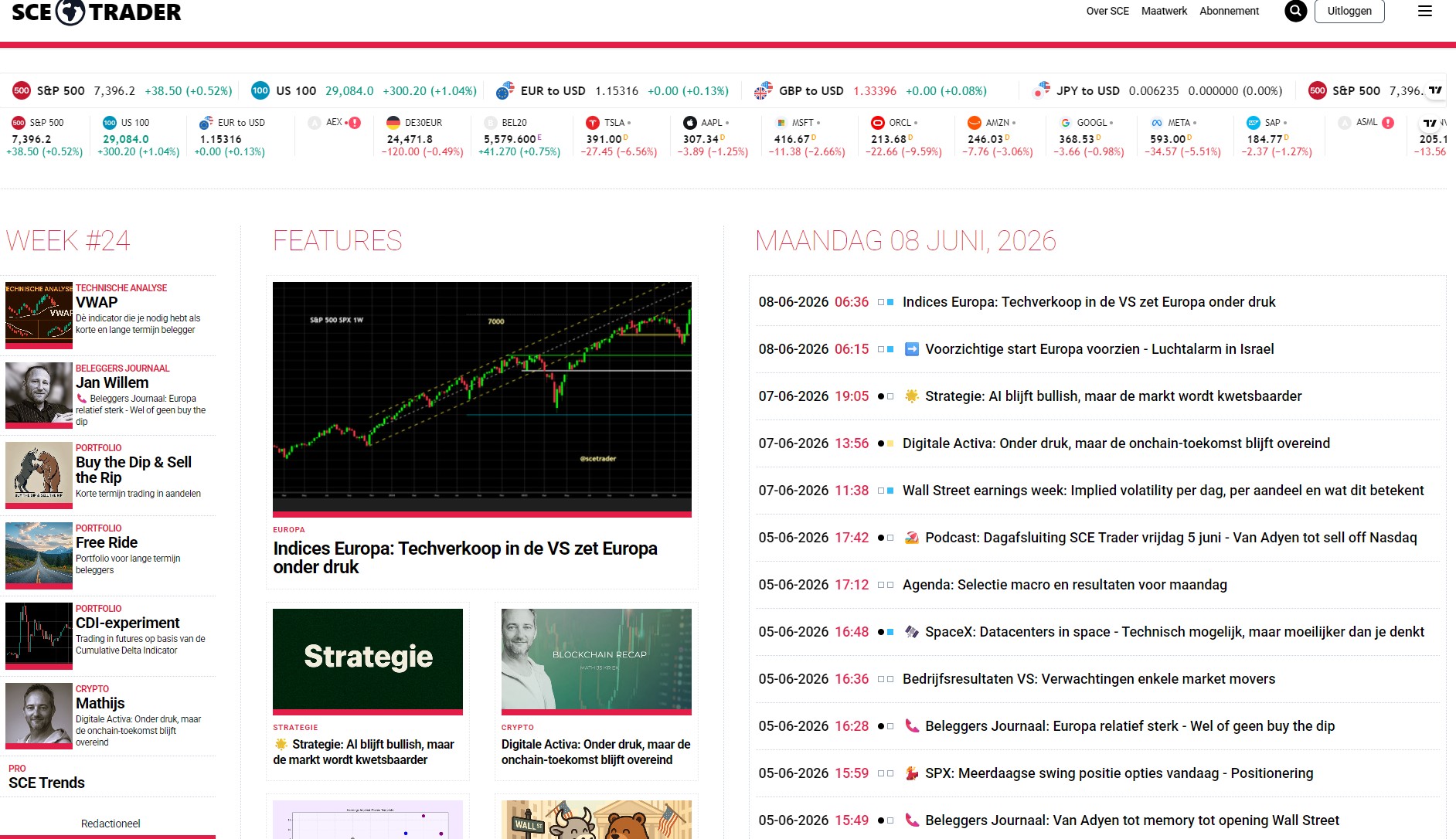Click the bull and bear portfolio thumbnail
The image size is (1456, 839).
[x=39, y=476]
